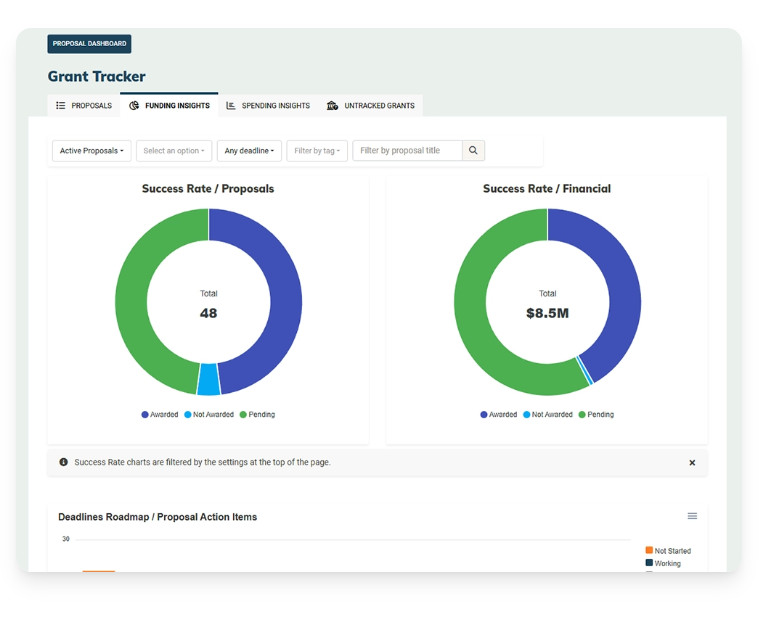Click the Proposals list icon

[x=60, y=105]
